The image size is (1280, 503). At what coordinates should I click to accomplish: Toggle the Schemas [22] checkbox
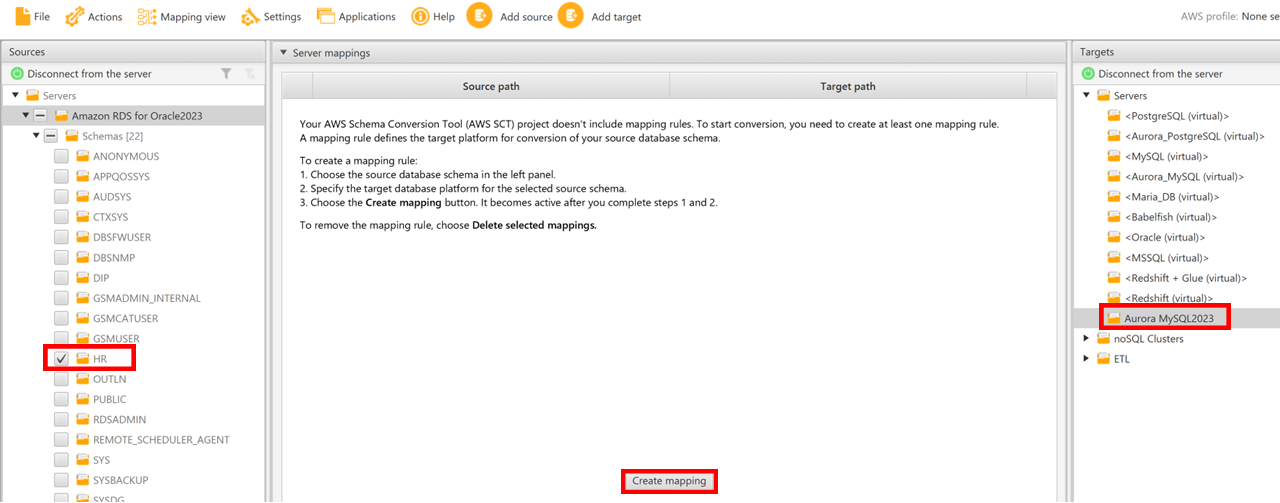tap(50, 136)
